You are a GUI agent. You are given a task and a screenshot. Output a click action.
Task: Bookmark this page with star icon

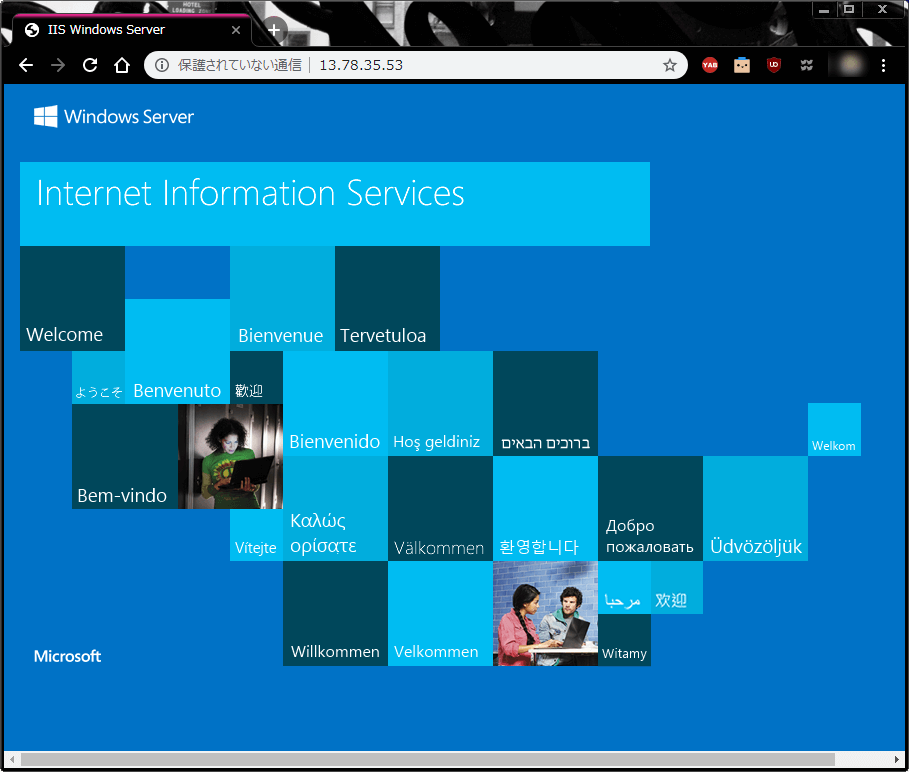point(670,65)
